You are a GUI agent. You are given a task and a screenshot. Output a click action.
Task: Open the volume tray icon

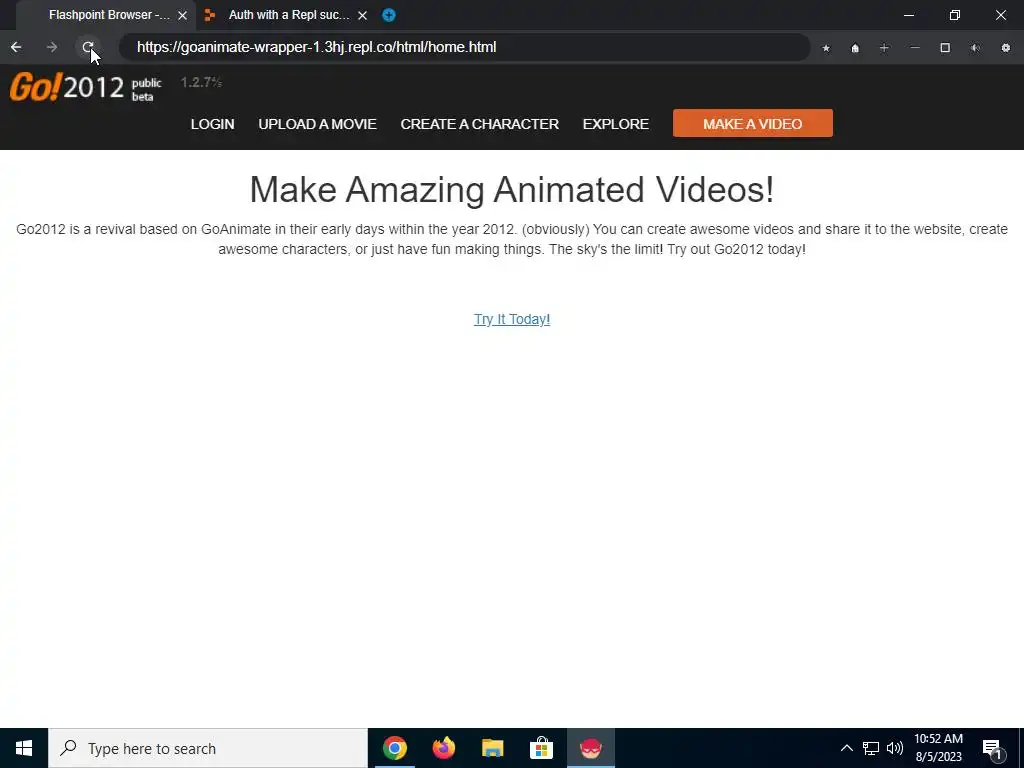pos(895,748)
